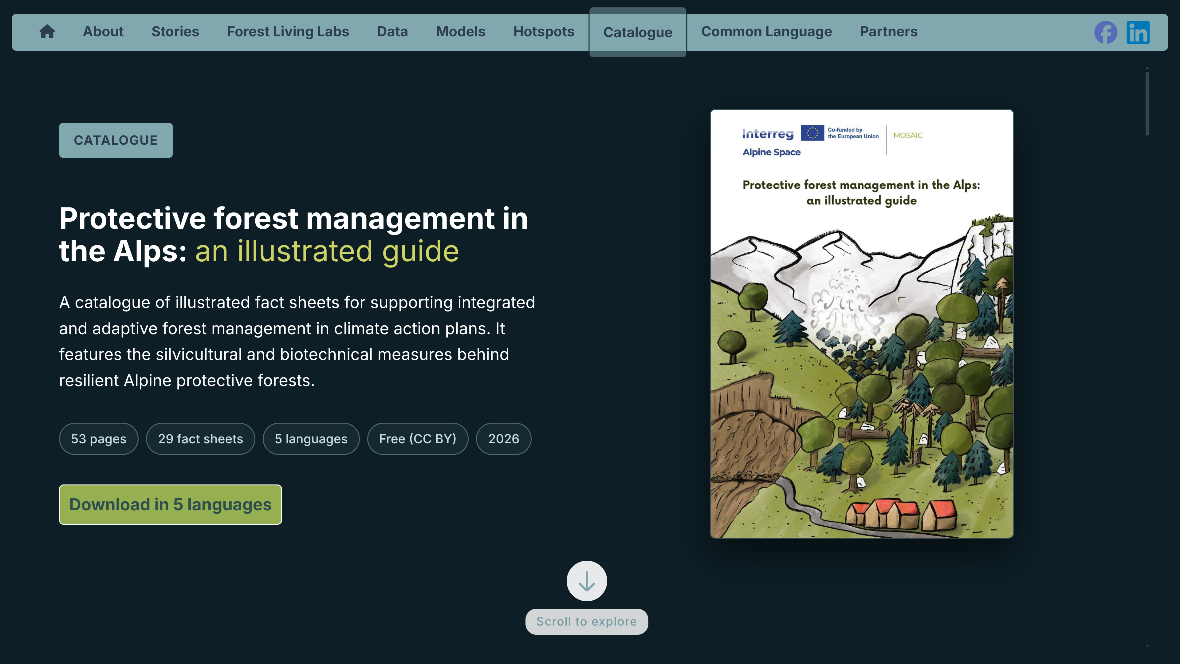Screen dimensions: 1180x664
Task: Open the illustrated guide cover thumbnail
Action: coord(862,324)
